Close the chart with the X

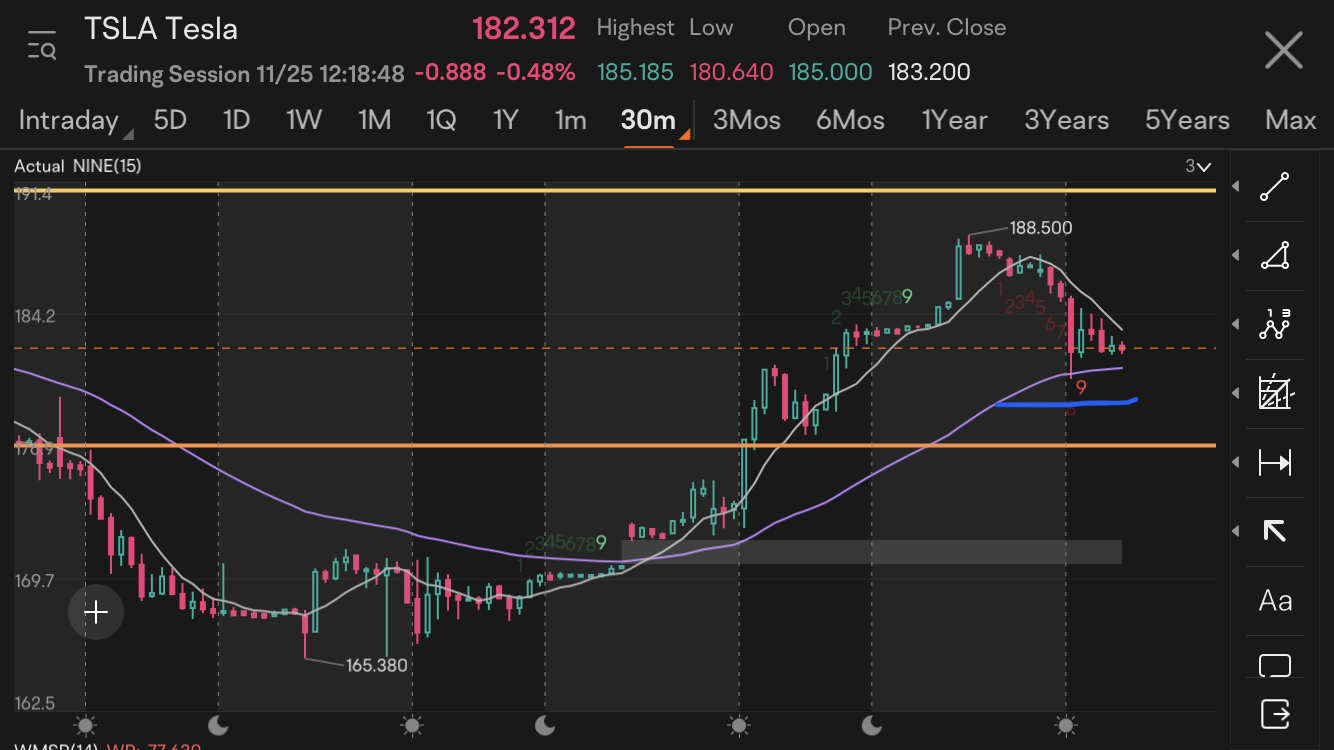[1283, 49]
